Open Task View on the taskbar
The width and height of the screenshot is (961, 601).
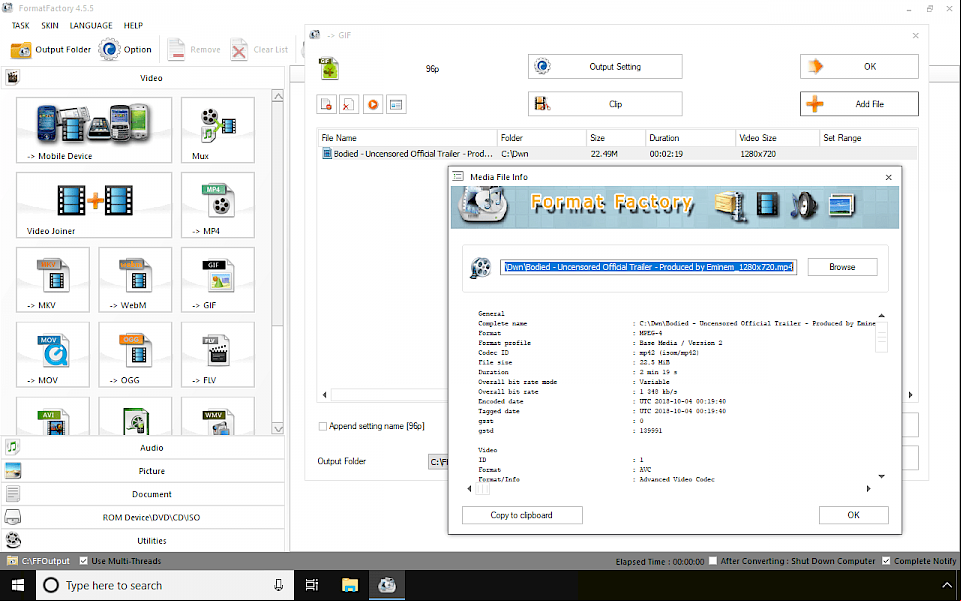[312, 586]
